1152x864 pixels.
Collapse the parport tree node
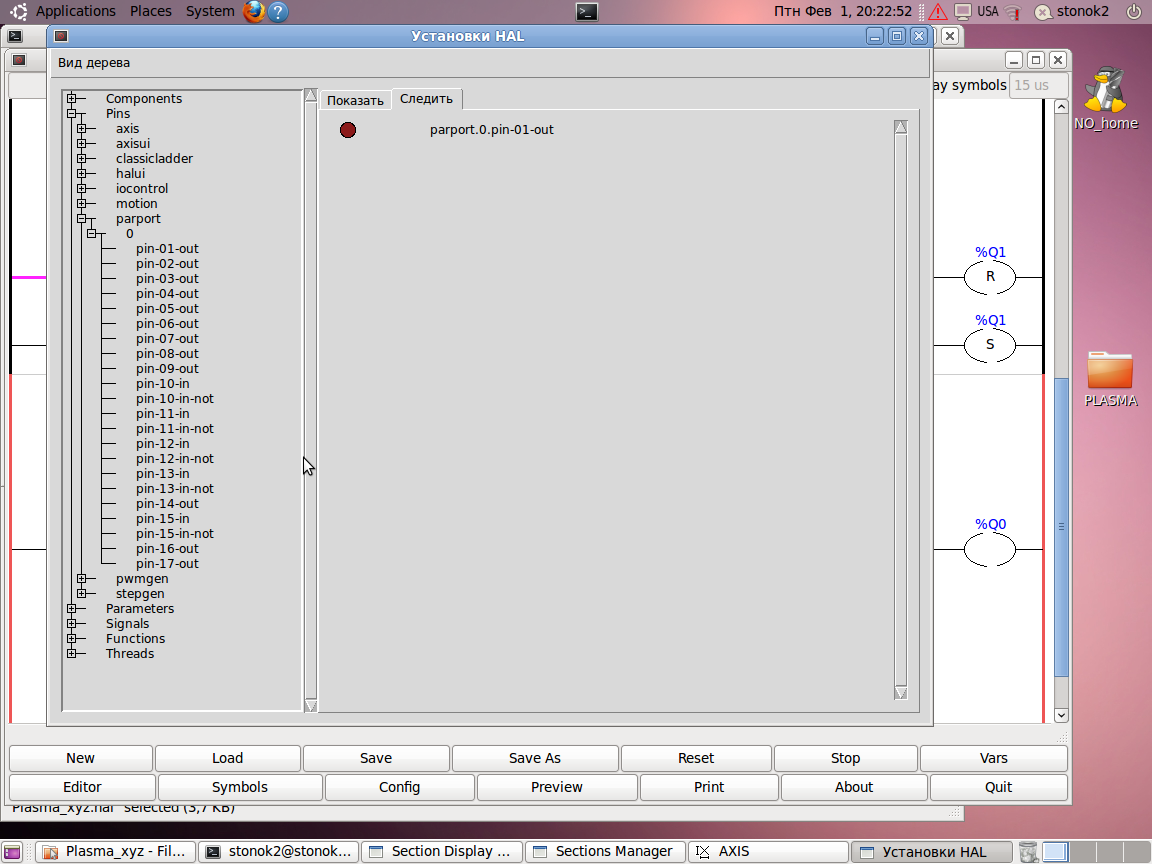[x=82, y=219]
